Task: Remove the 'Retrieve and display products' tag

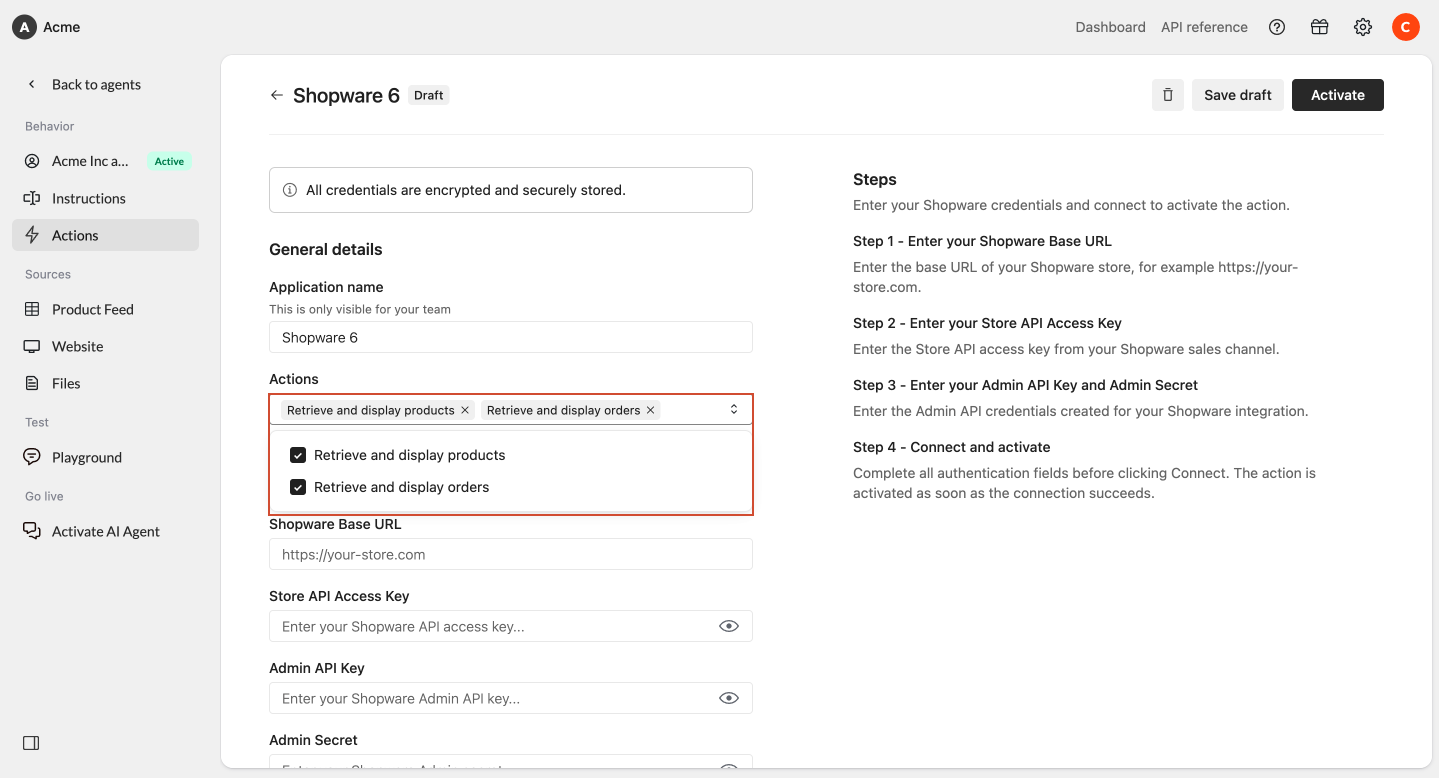Action: click(465, 410)
